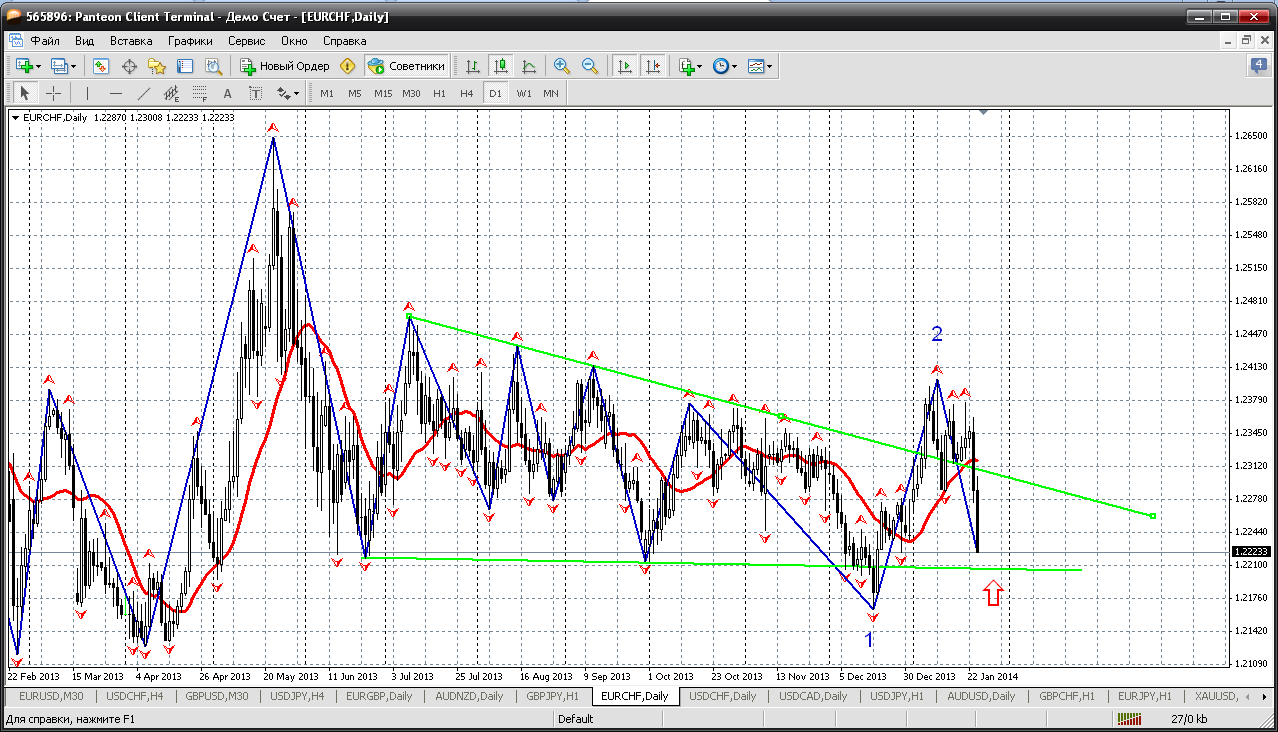Viewport: 1278px width, 732px height.
Task: Select the trendline drawing tool
Action: click(x=143, y=93)
